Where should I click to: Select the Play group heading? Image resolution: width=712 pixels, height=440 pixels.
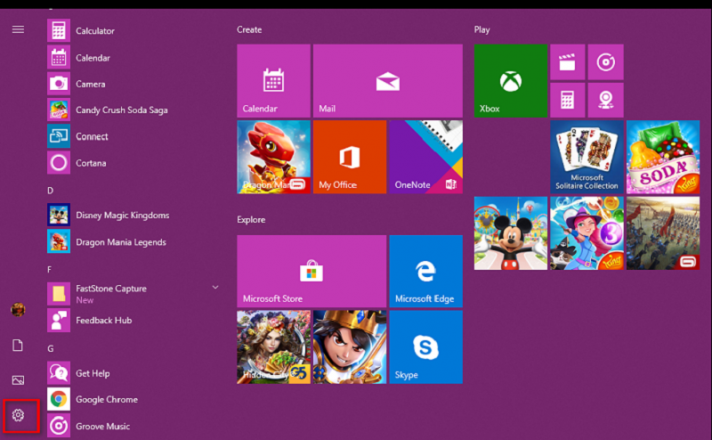pos(482,30)
